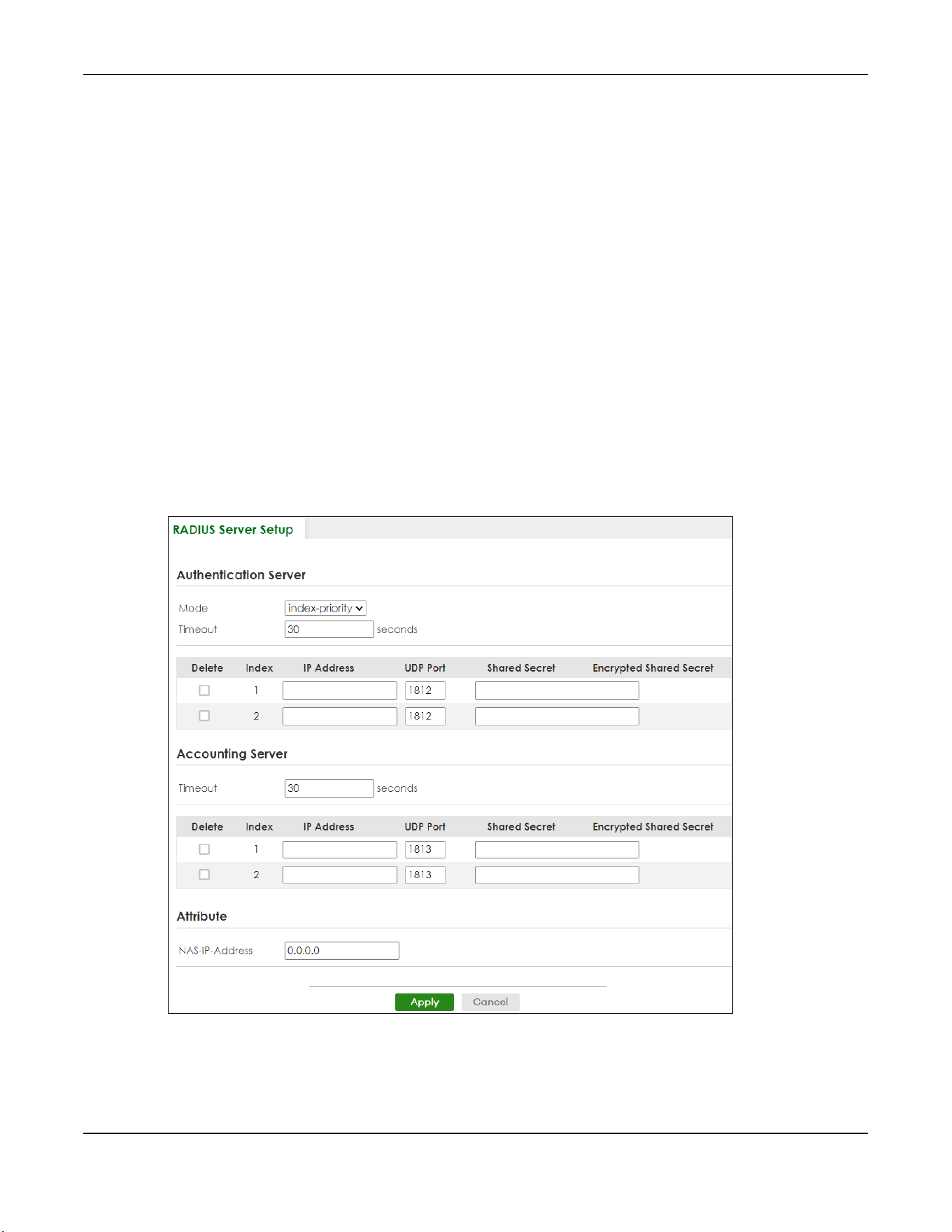The height and width of the screenshot is (1232, 952).
Task: Click Shared Secret header in Accounting table
Action: point(521,827)
